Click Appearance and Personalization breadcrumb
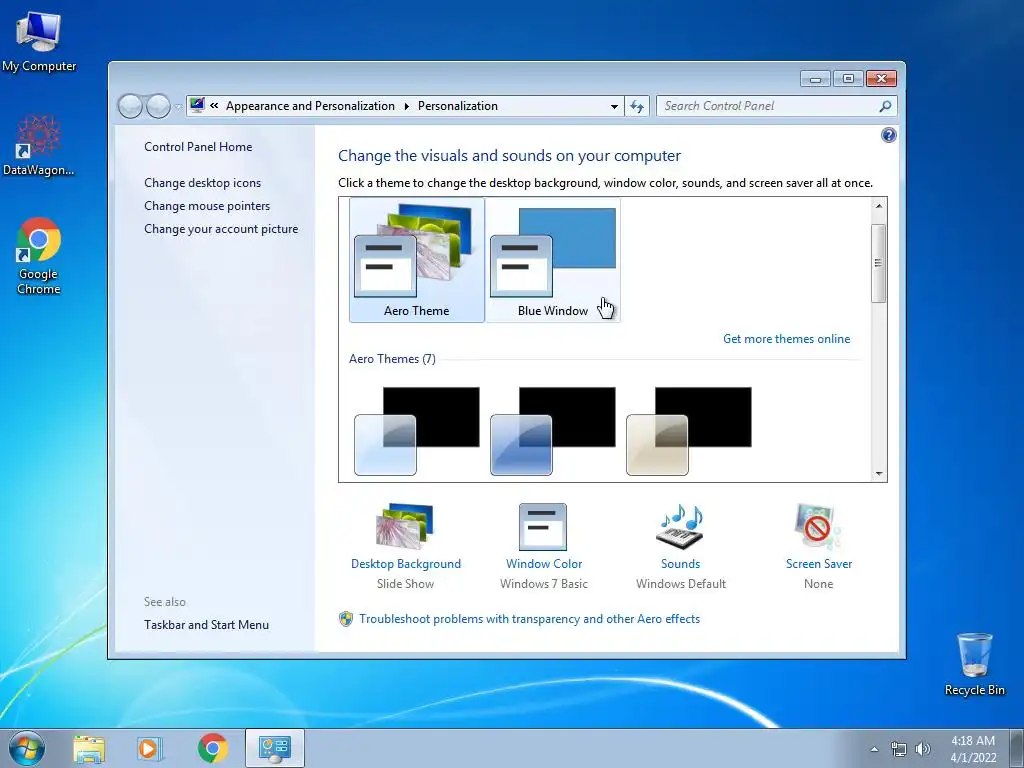 coord(310,106)
